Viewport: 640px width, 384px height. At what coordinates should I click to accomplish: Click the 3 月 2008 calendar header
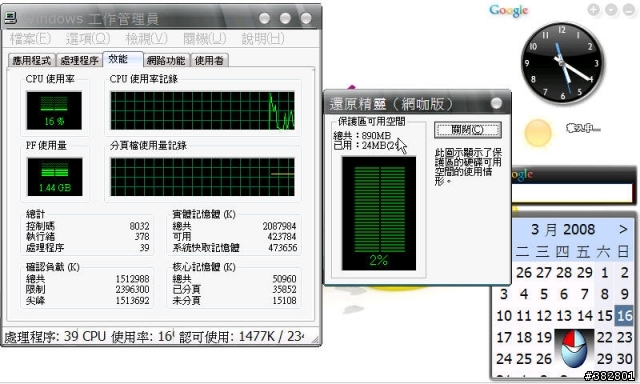pyautogui.click(x=563, y=229)
